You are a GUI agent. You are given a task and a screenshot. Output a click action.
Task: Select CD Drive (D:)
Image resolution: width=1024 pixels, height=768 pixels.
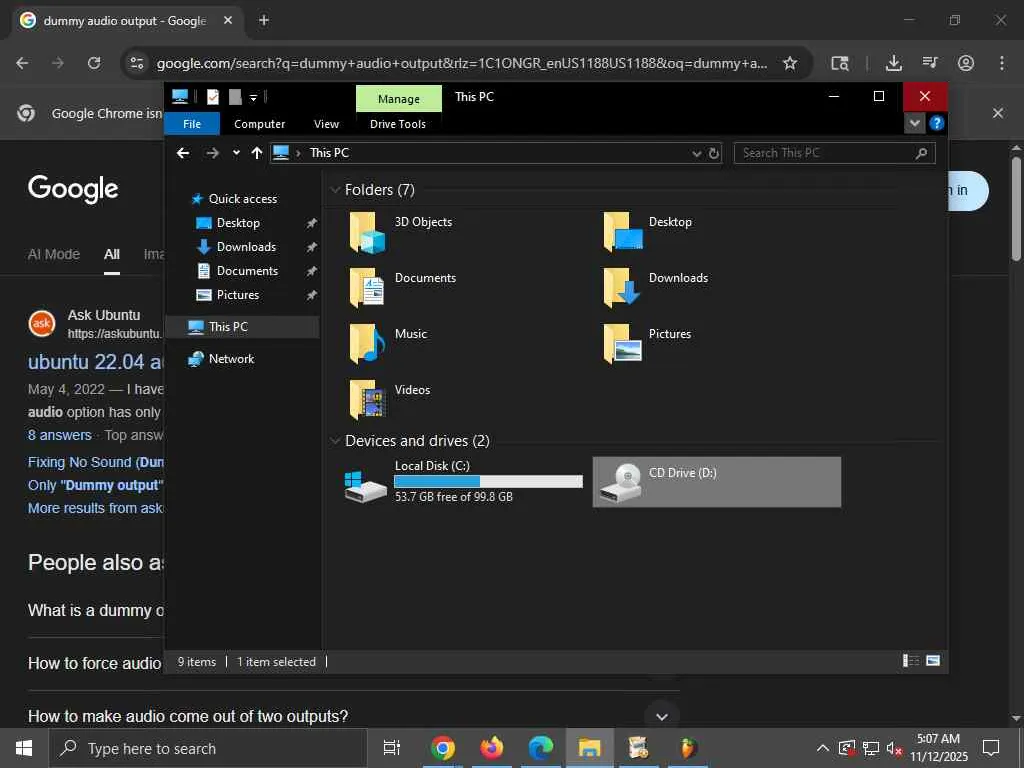(x=716, y=482)
